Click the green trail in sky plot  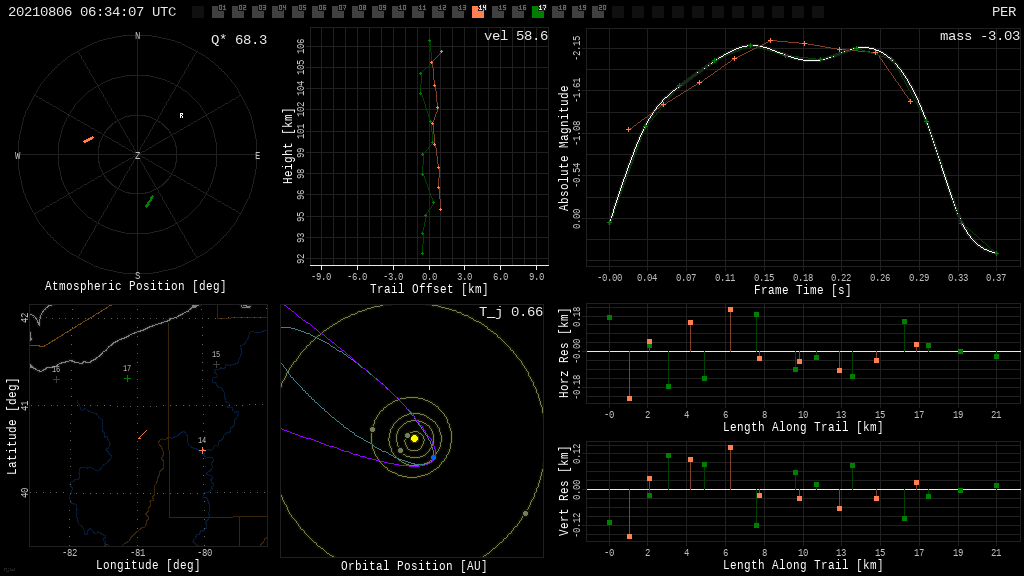pyautogui.click(x=149, y=202)
